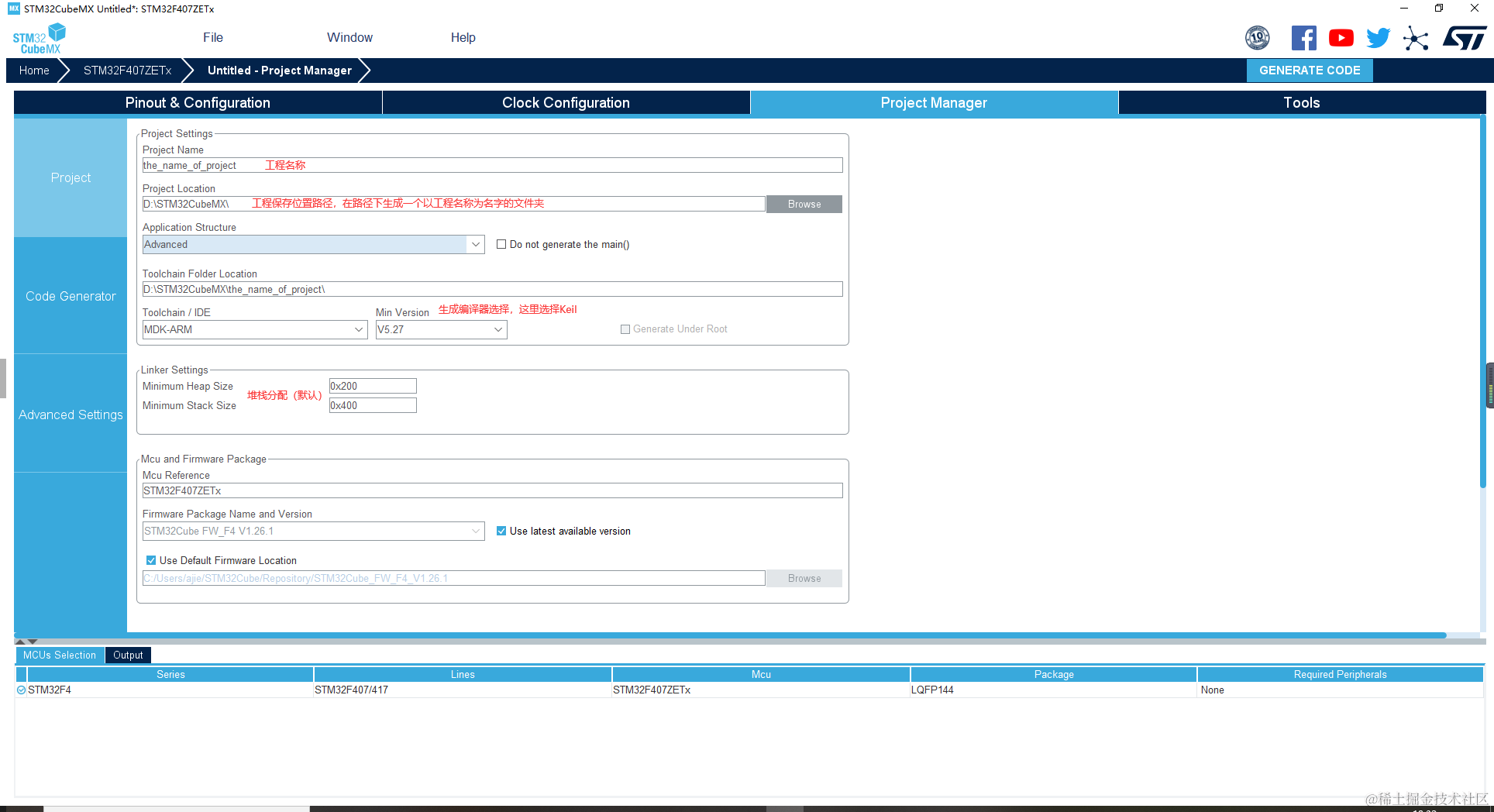Sort by Series column header
The image size is (1494, 812).
point(170,674)
